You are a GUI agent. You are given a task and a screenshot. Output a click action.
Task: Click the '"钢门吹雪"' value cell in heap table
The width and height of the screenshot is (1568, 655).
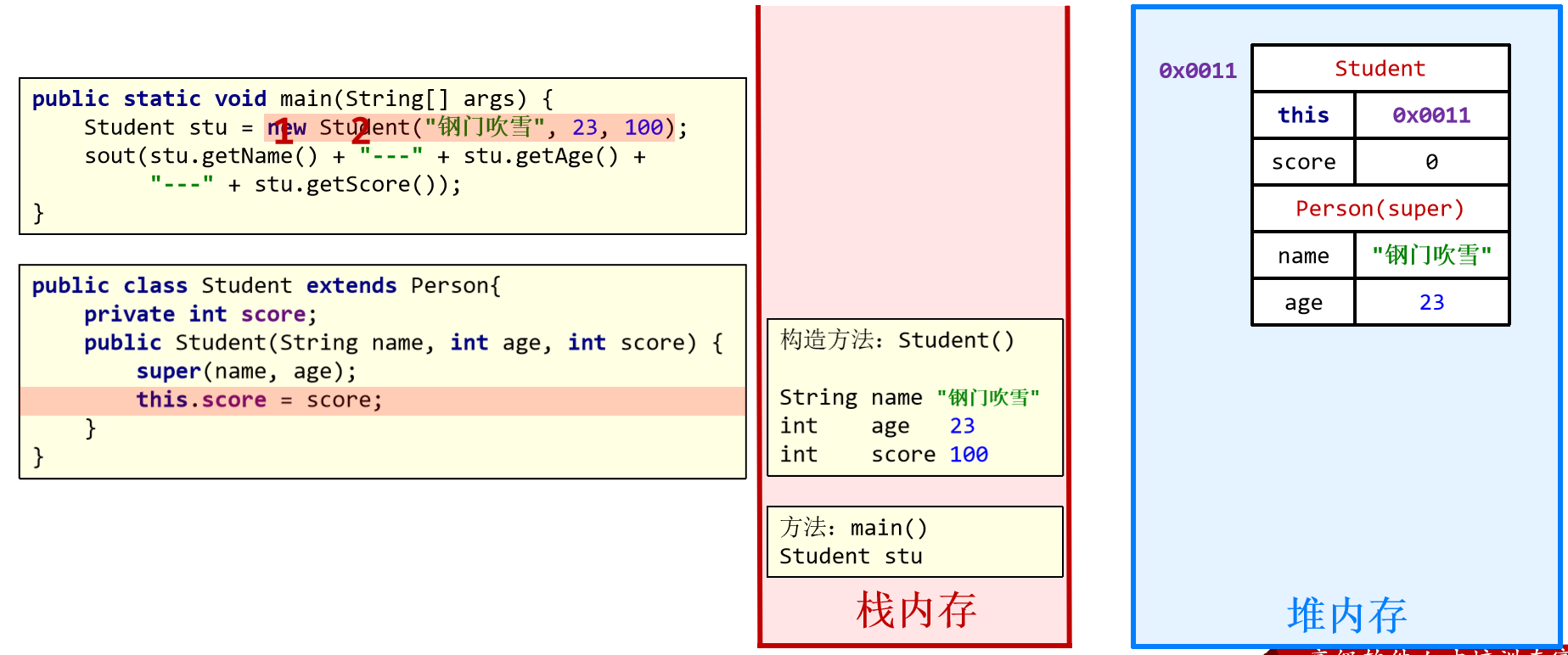(x=1431, y=255)
